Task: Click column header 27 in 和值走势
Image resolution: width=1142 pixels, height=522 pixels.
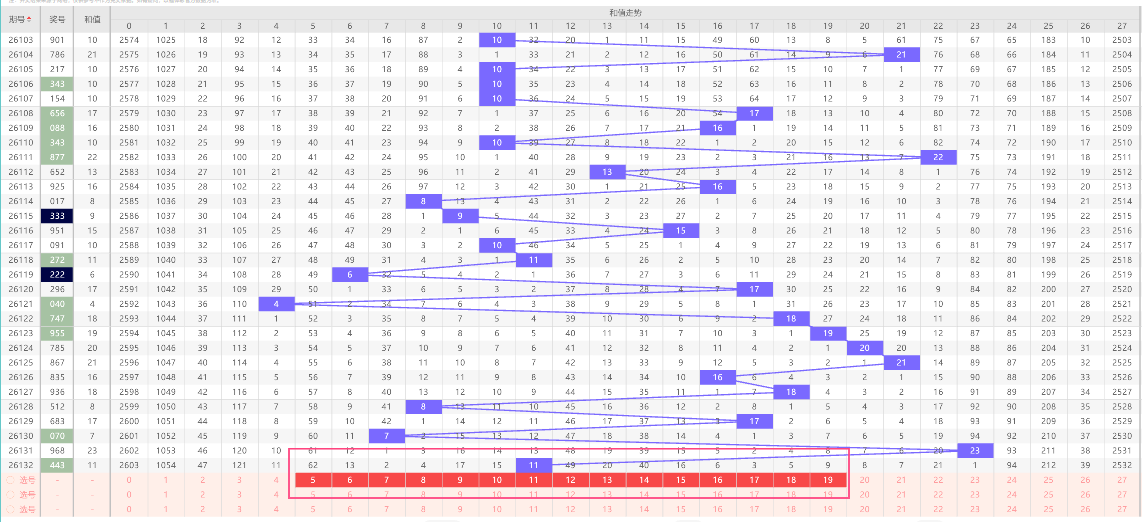Action: click(1122, 25)
